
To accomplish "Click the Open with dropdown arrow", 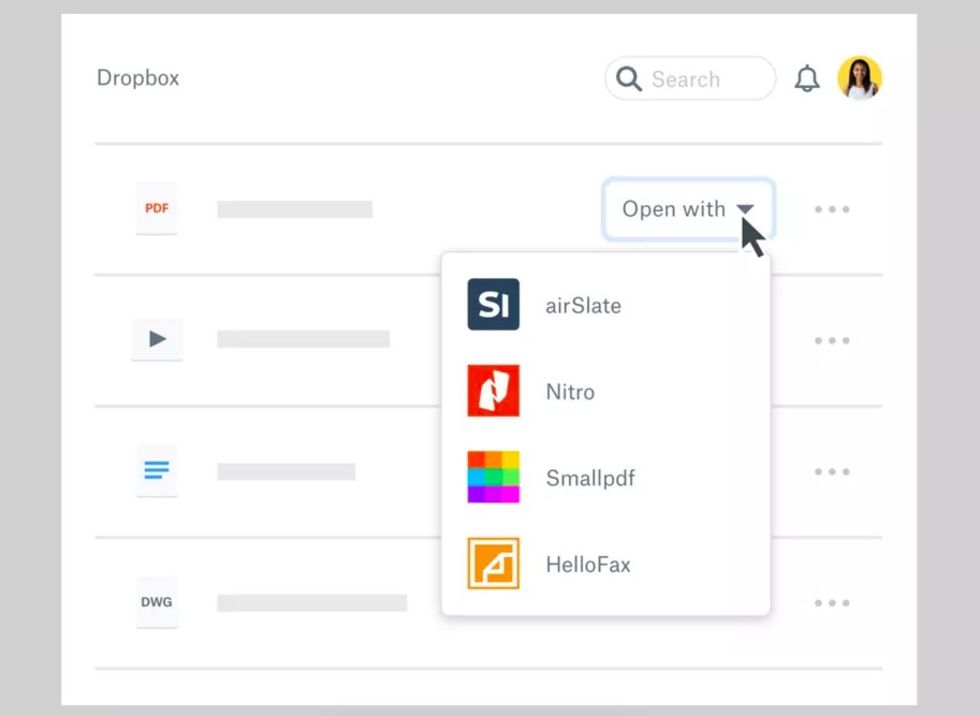I will (x=745, y=209).
